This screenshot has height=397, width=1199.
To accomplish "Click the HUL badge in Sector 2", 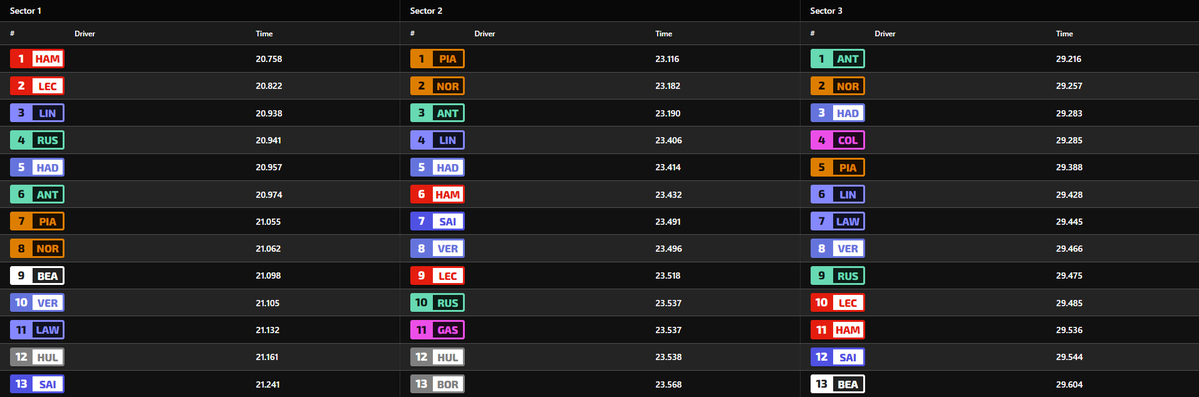I will click(x=437, y=357).
